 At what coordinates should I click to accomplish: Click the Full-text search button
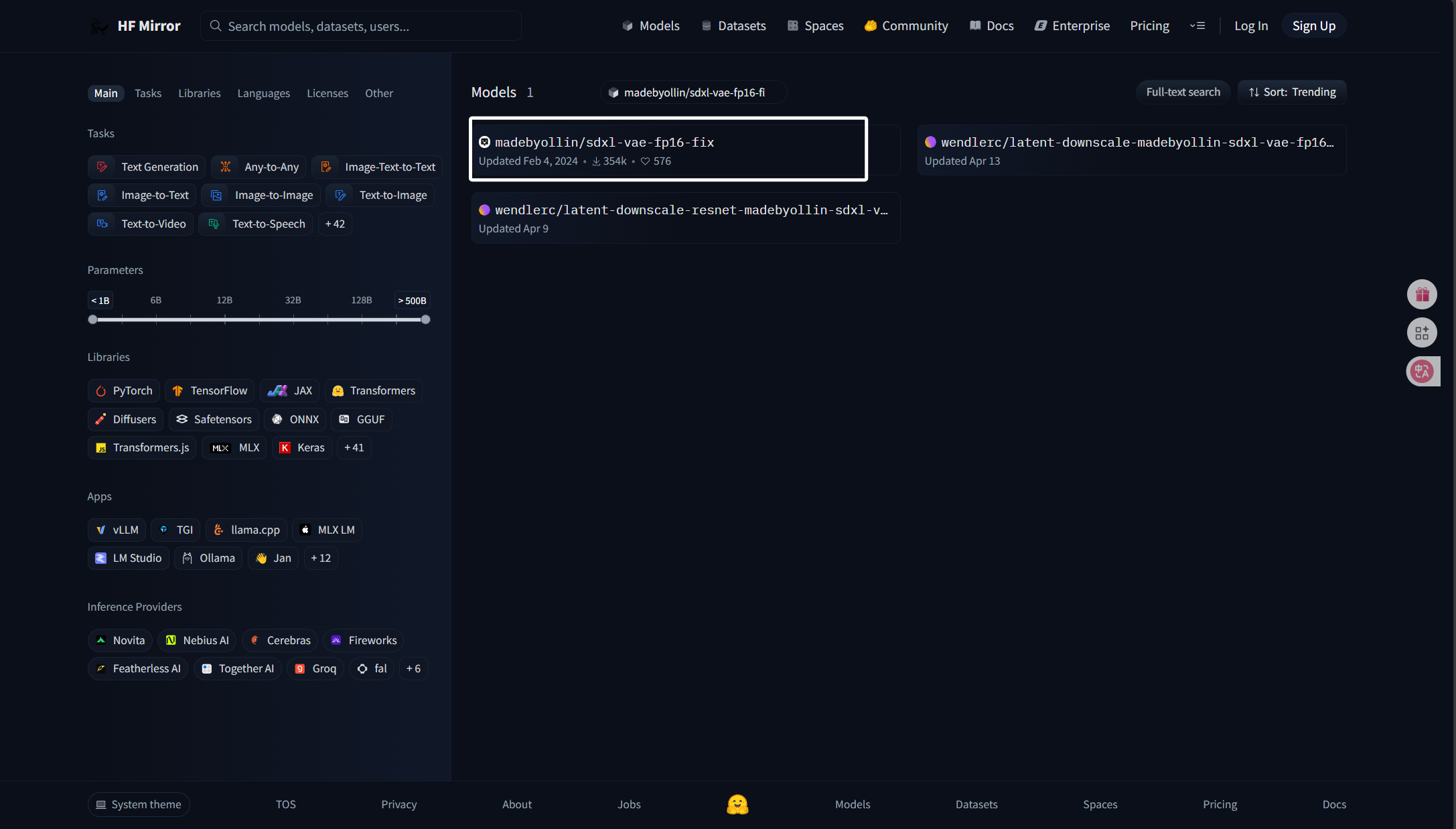(x=1183, y=92)
